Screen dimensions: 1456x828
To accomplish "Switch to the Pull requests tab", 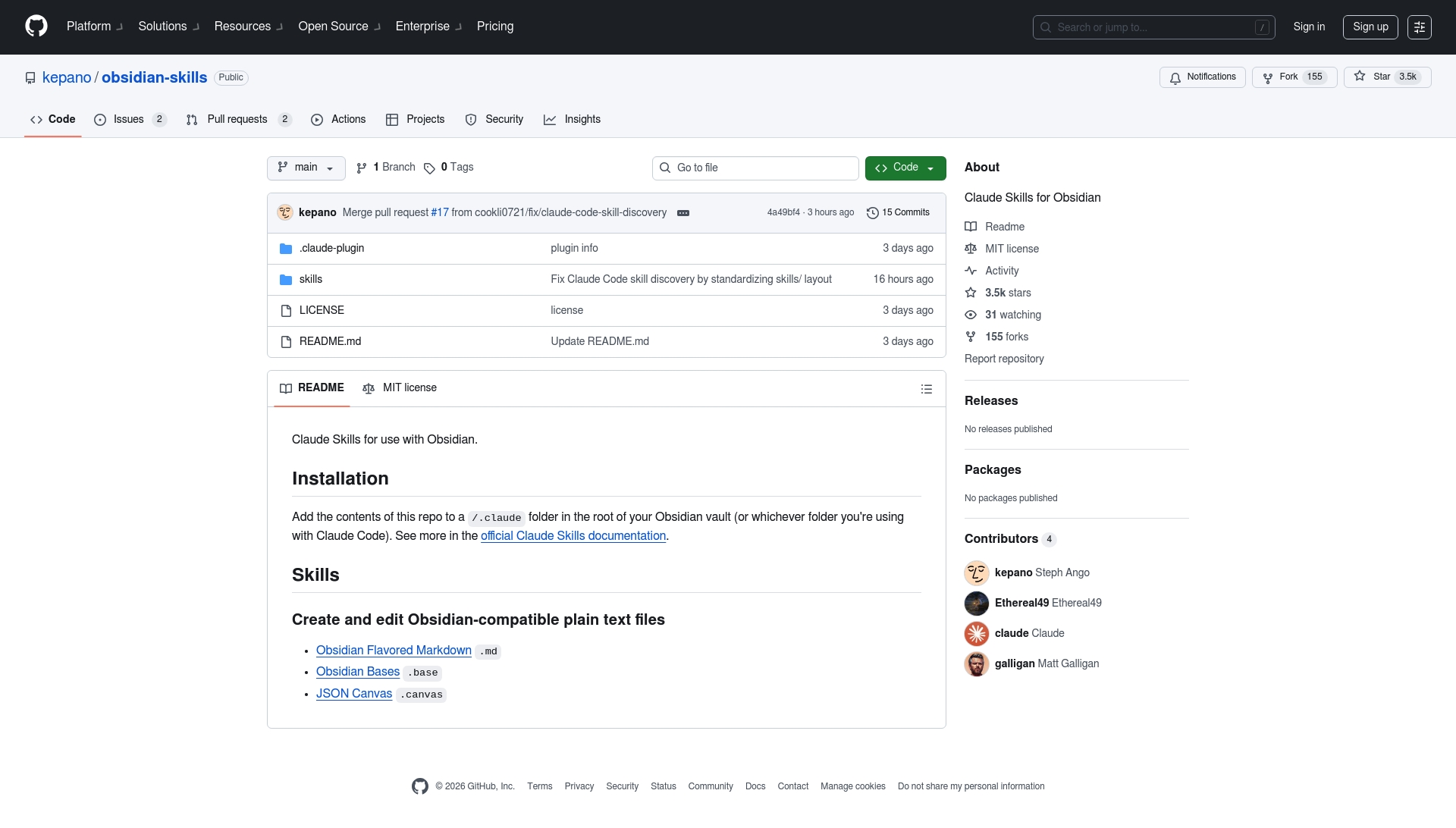I will click(239, 120).
